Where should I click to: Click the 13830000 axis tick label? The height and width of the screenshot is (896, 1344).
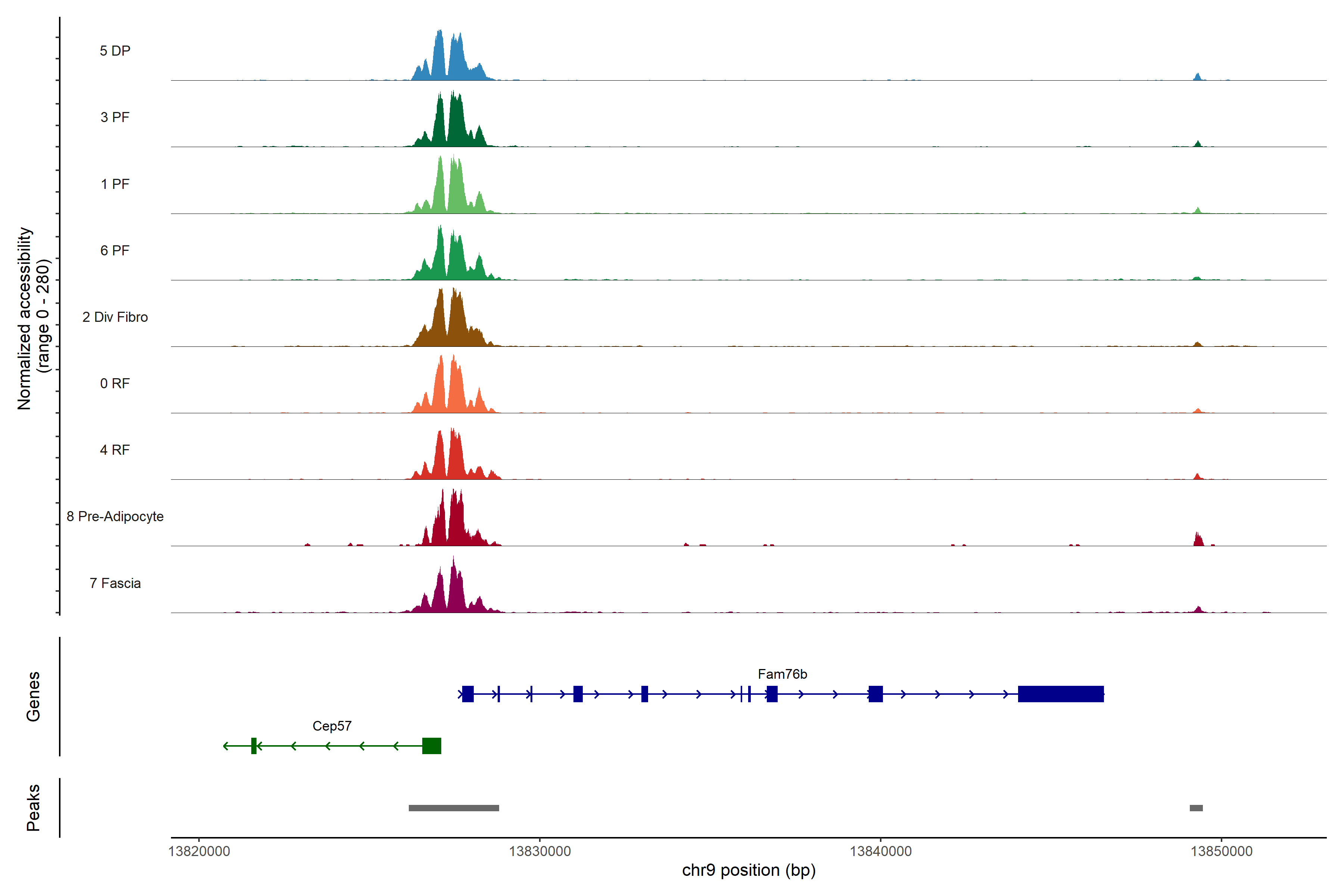tap(540, 852)
